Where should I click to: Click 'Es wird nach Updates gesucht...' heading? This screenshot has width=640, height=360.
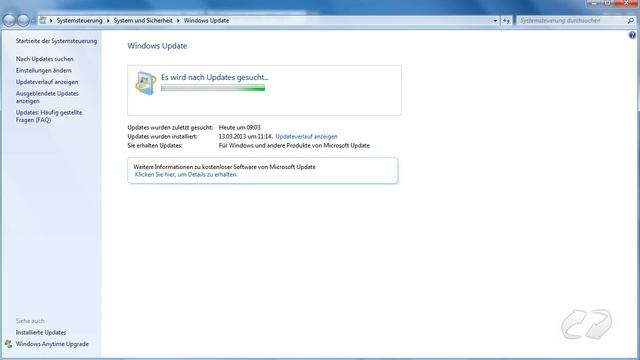tap(215, 77)
